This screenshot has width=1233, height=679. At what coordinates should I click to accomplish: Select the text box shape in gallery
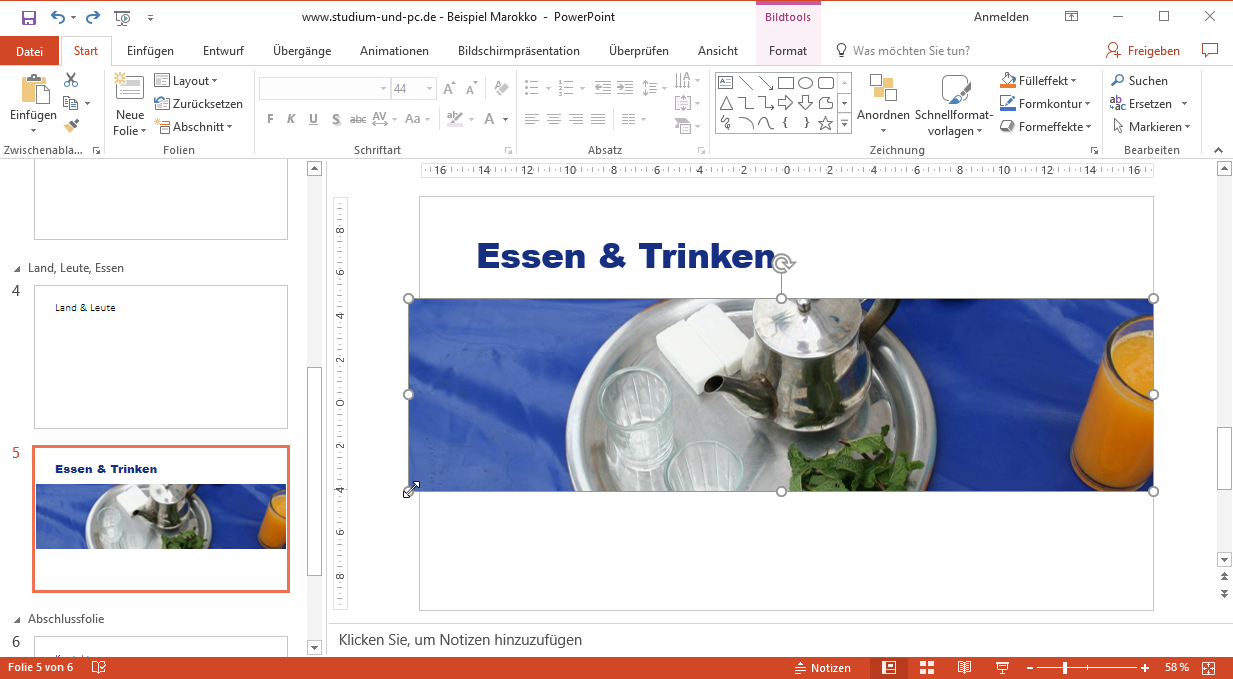coord(726,83)
